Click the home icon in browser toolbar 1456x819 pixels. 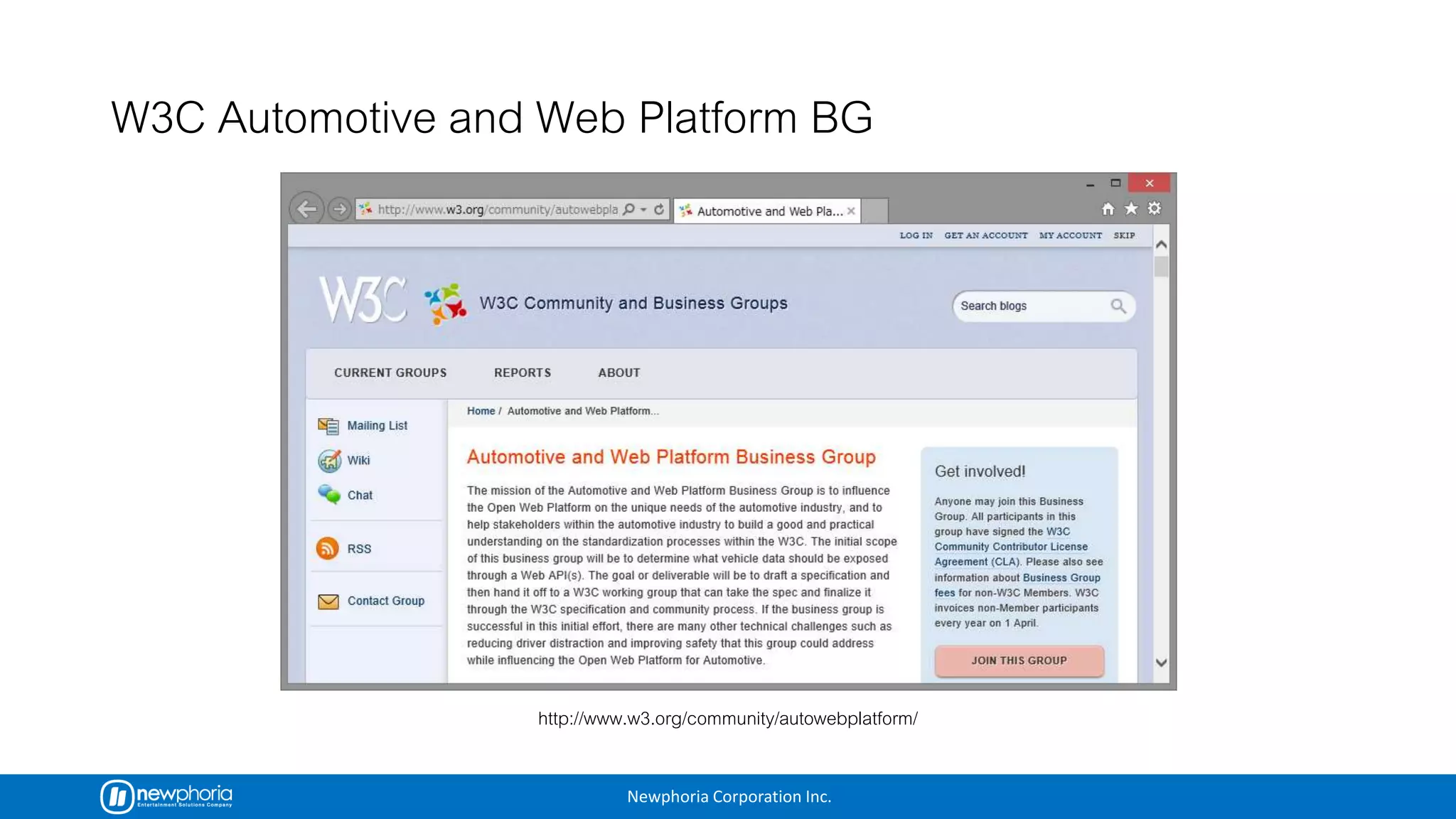(x=1108, y=209)
